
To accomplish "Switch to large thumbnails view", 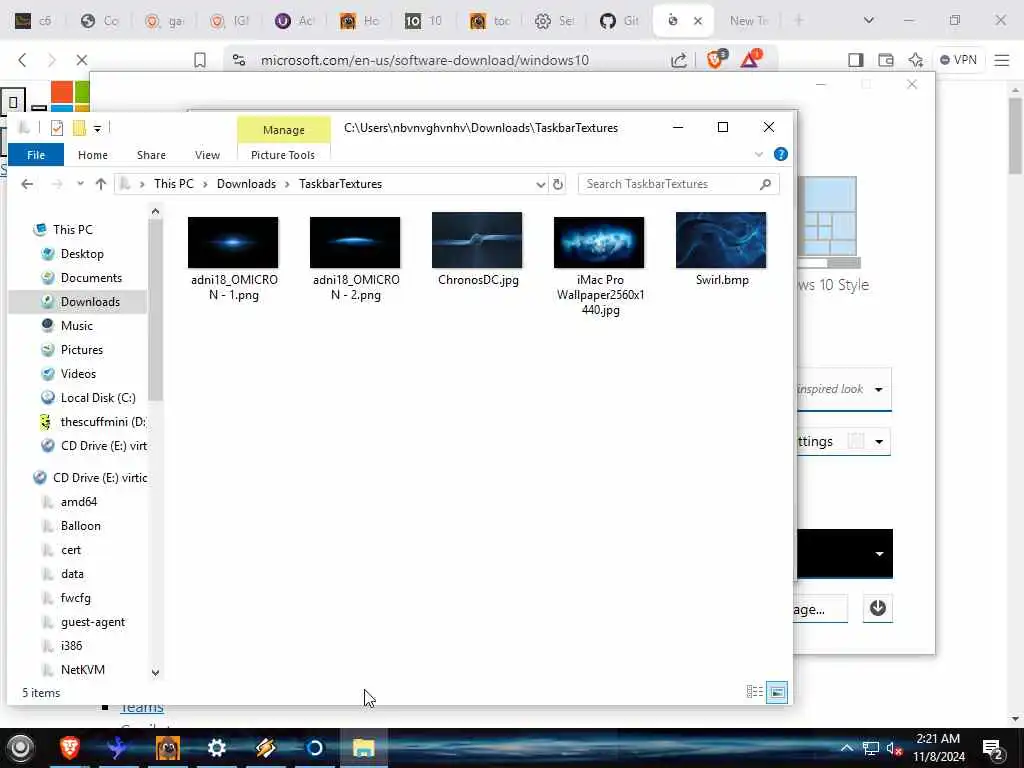I will coord(777,692).
